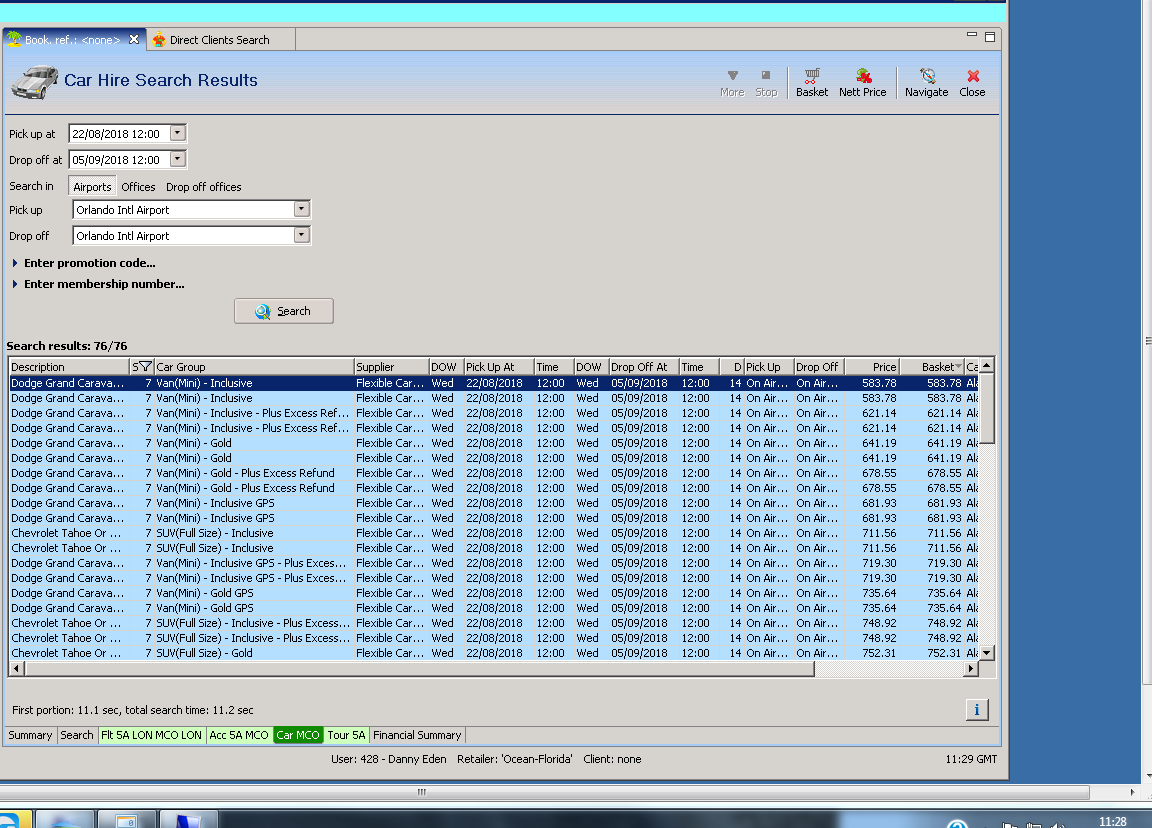Click the Pick up Orlando Intl Airport field
1152x828 pixels.
point(183,210)
